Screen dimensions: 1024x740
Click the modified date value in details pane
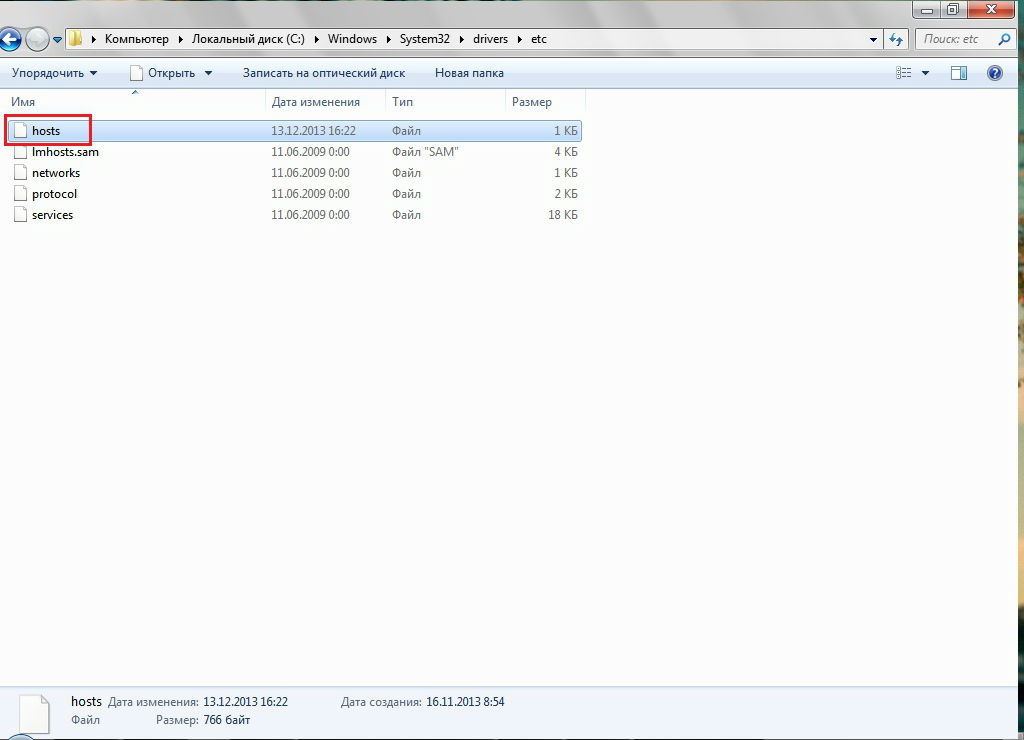(246, 702)
